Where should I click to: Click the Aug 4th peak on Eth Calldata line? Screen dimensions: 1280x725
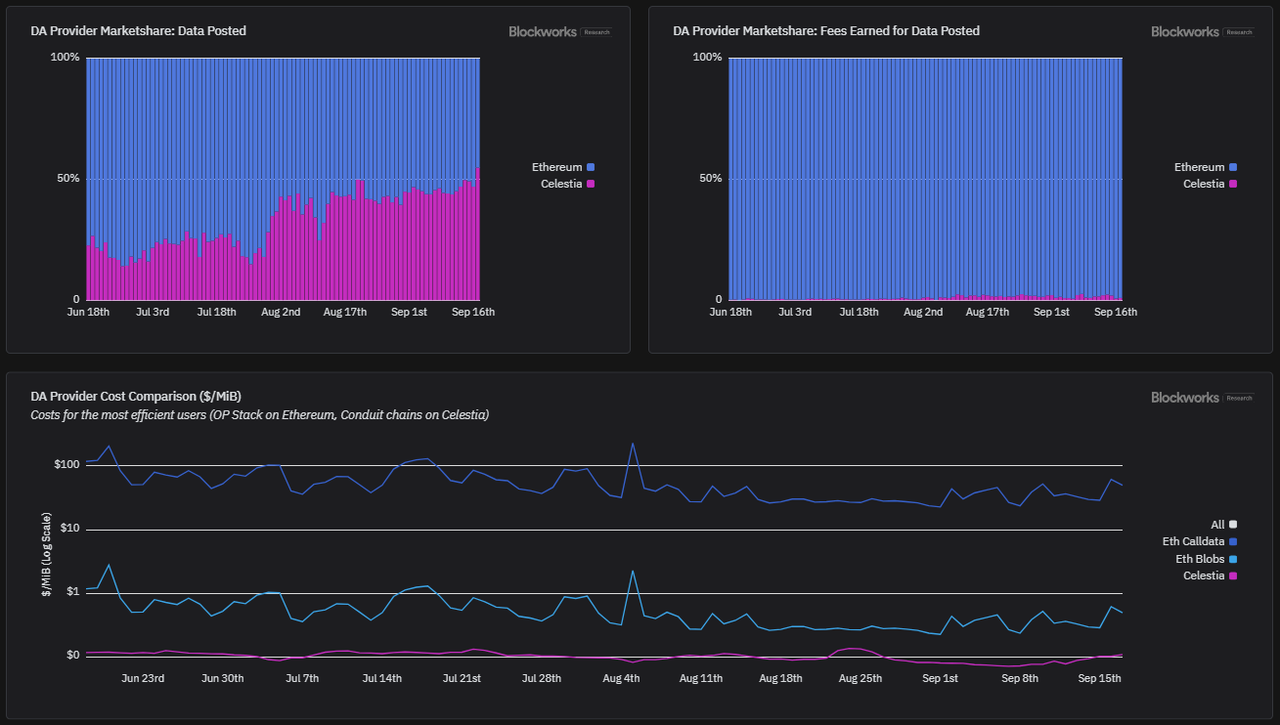633,444
